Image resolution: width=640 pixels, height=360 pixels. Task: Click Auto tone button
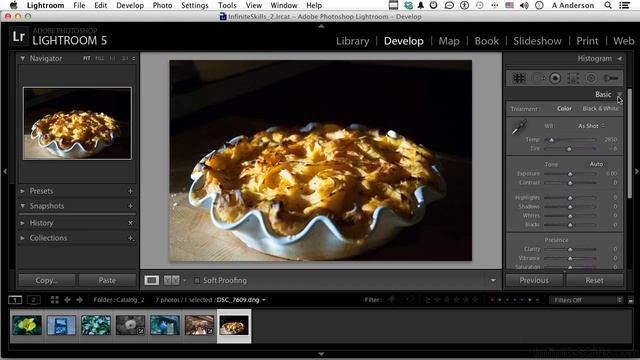tap(596, 164)
